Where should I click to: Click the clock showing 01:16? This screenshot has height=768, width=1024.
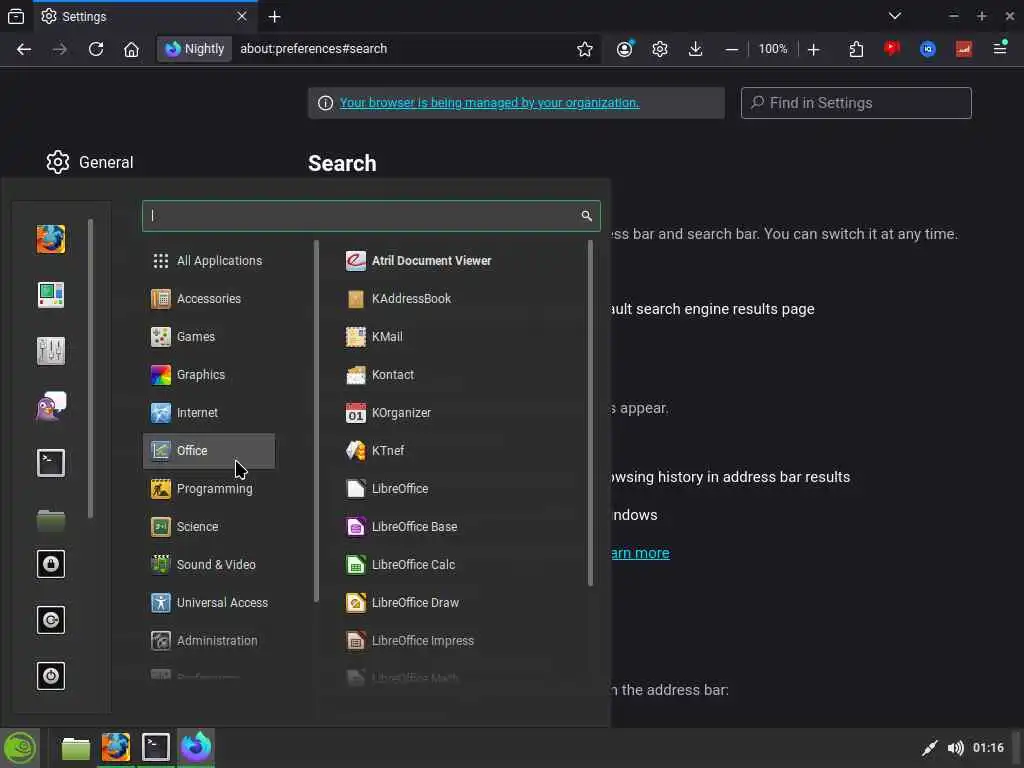pos(988,748)
